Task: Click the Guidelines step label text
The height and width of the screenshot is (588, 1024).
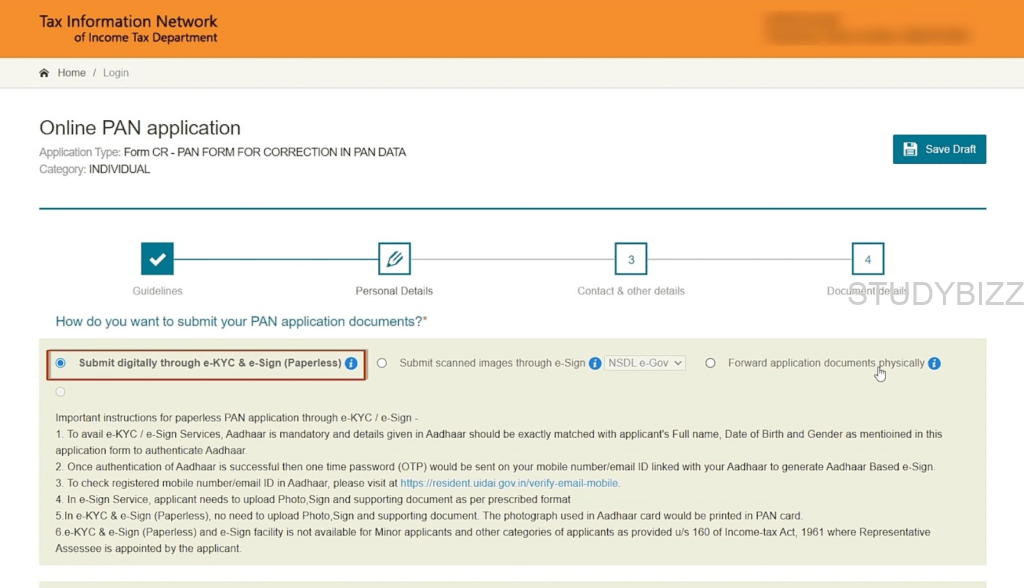Action: [157, 291]
